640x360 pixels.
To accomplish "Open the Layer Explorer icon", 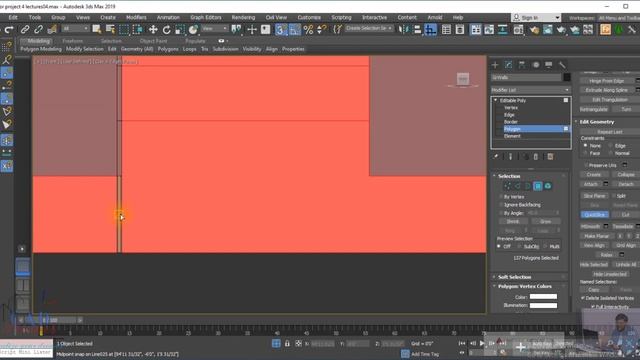I will [460, 29].
